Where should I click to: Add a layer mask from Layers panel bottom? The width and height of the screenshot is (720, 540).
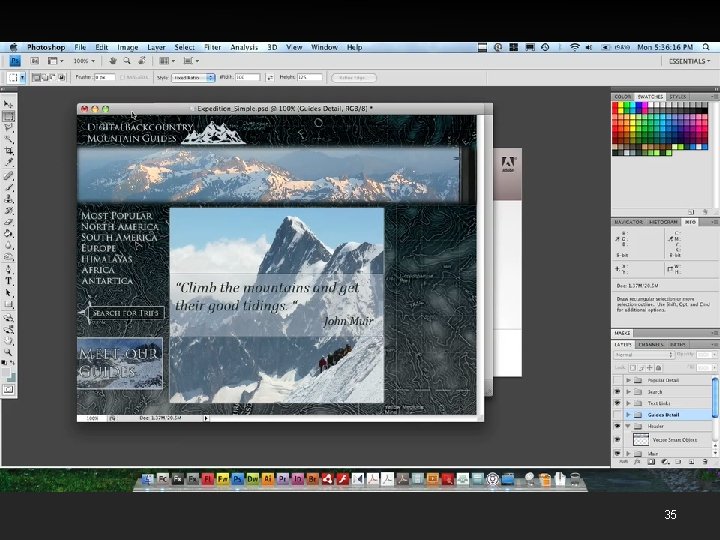[x=651, y=462]
